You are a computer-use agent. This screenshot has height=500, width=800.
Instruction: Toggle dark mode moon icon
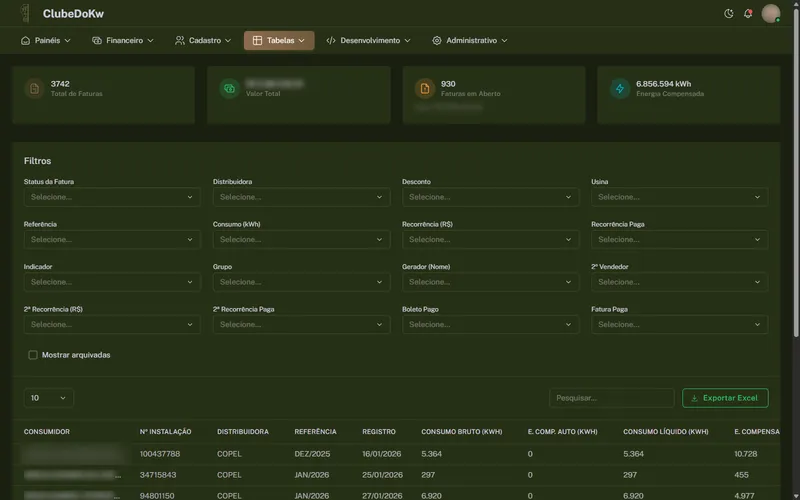tap(729, 14)
